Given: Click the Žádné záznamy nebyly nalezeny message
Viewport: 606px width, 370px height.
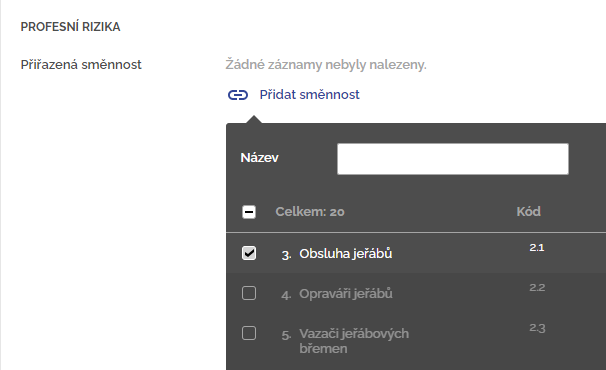Looking at the screenshot, I should click(x=326, y=65).
